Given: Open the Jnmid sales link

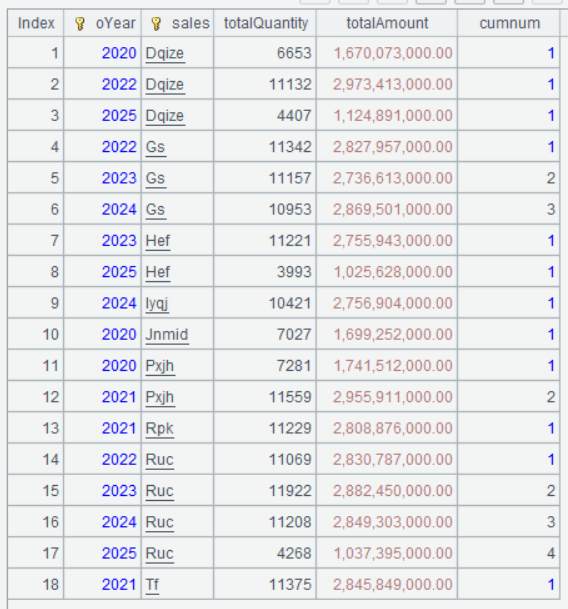Looking at the screenshot, I should point(167,335).
